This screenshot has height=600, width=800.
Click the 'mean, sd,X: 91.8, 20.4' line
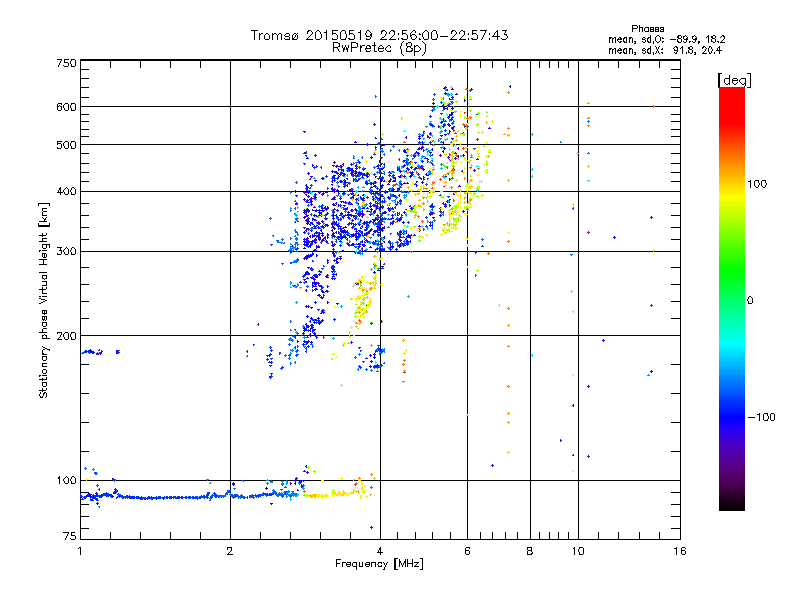[x=665, y=50]
